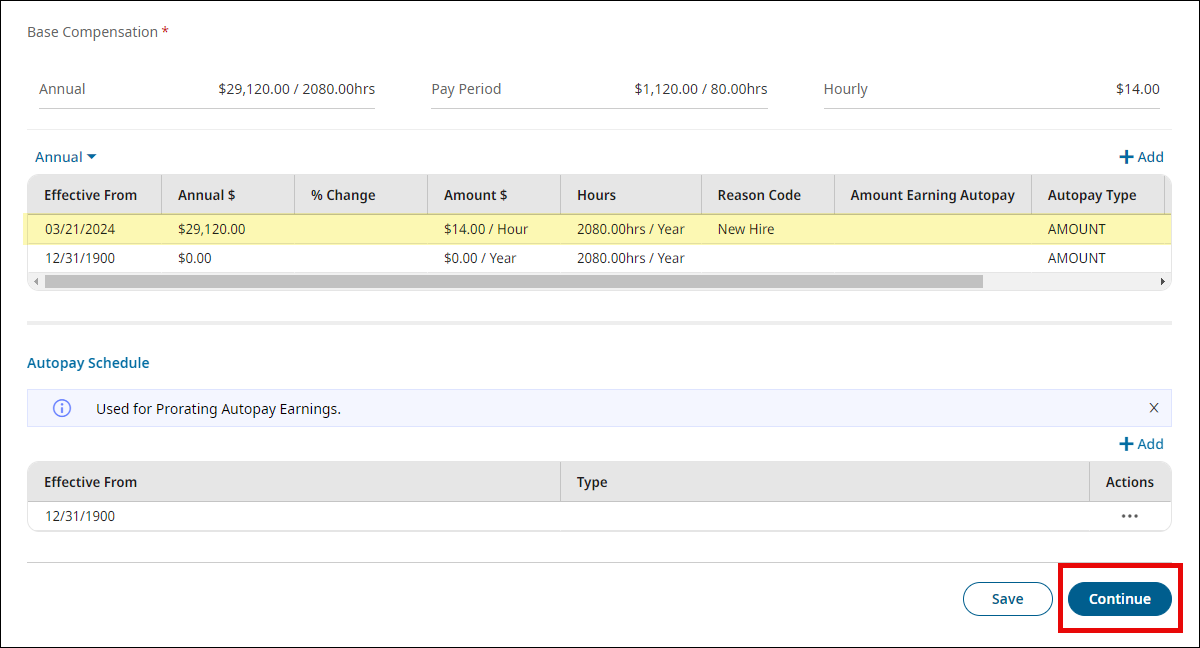The width and height of the screenshot is (1200, 648).
Task: Click the horizontal scrollbar thumb
Action: coord(513,282)
